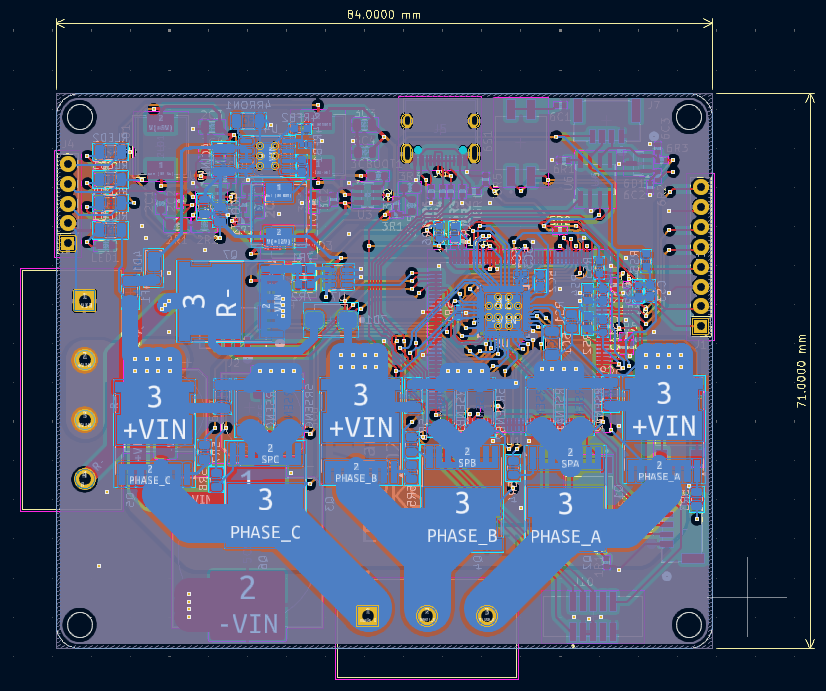Viewport: 826px width, 691px height.
Task: Click the square pad of left pin header
Action: 68,243
